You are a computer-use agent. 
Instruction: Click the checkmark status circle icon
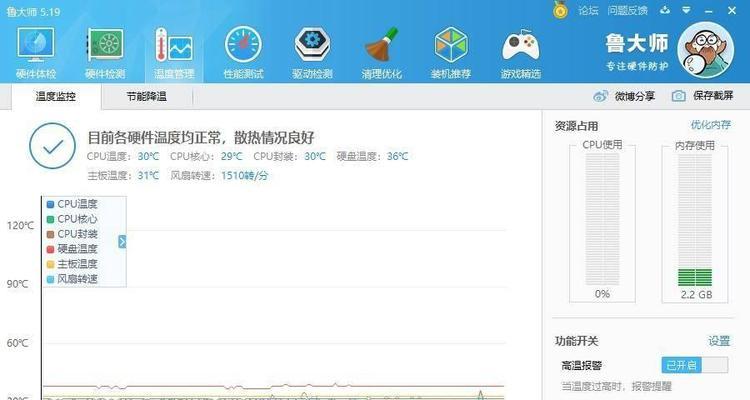tap(52, 146)
